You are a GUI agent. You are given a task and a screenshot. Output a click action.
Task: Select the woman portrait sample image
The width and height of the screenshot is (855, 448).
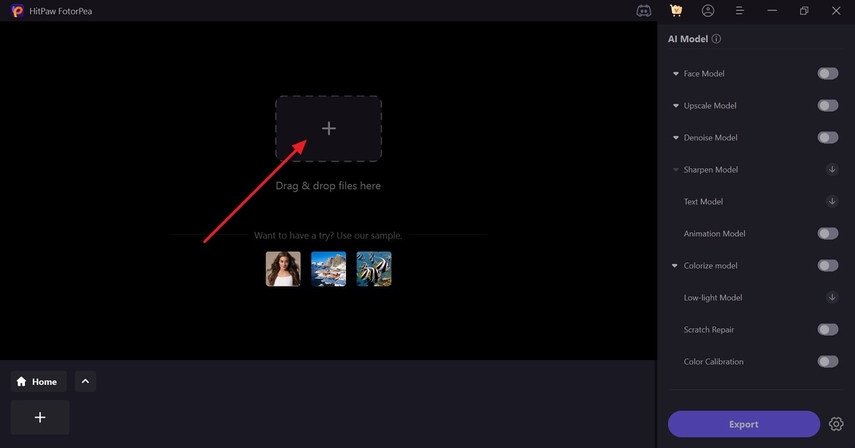click(x=283, y=269)
